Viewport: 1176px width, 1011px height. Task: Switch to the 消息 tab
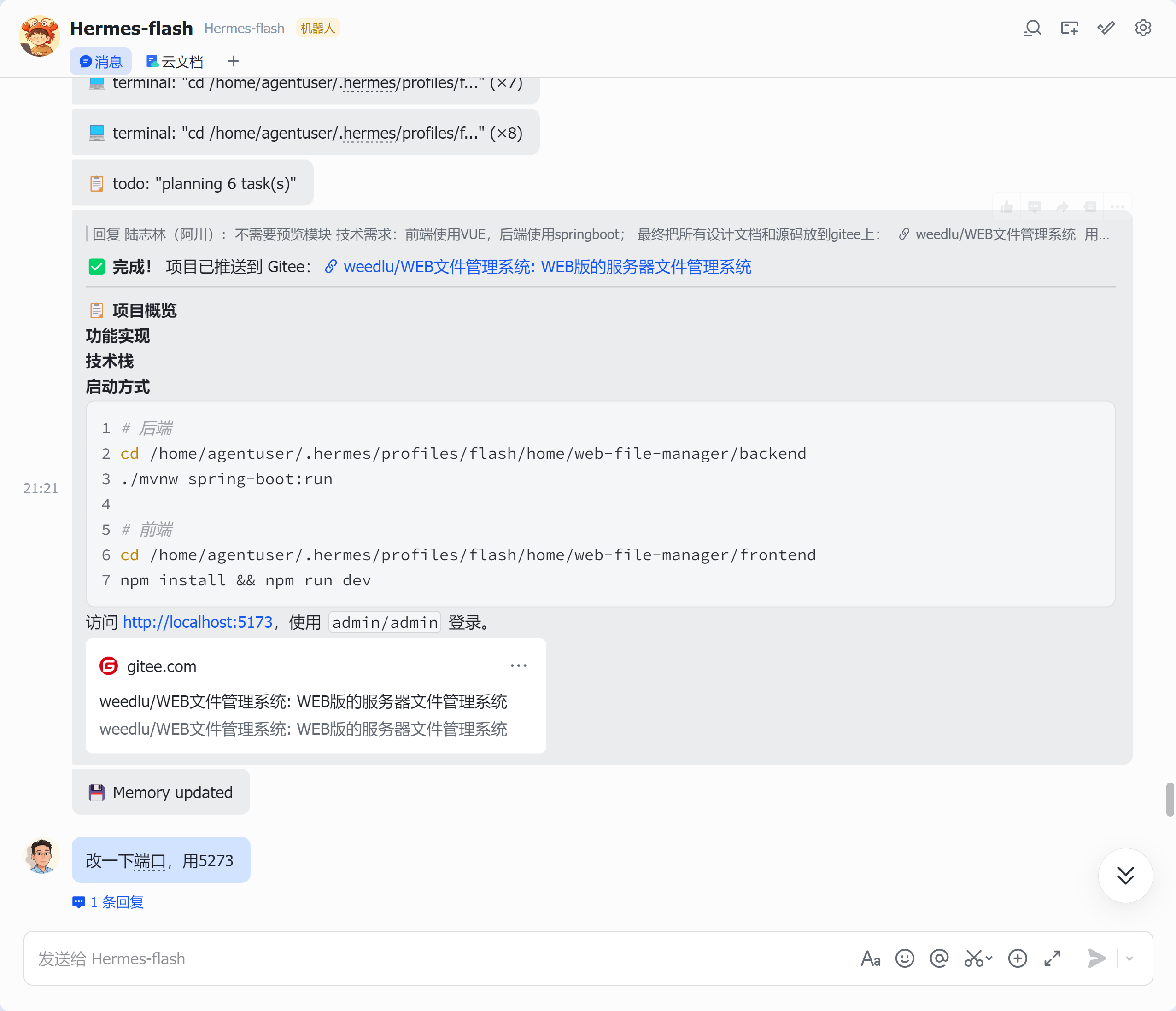(100, 61)
